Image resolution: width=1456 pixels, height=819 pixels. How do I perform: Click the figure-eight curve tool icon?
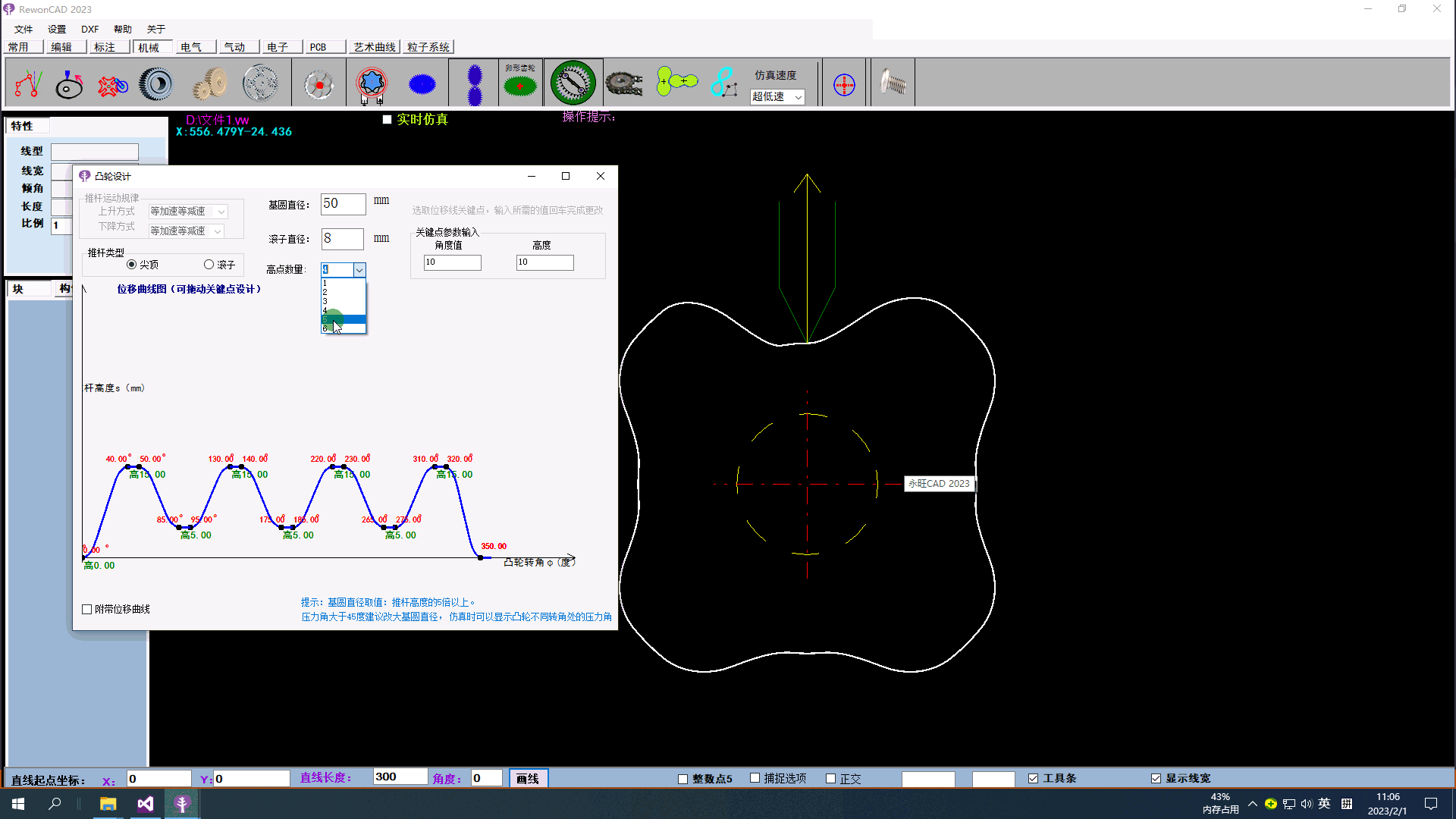coord(723,83)
